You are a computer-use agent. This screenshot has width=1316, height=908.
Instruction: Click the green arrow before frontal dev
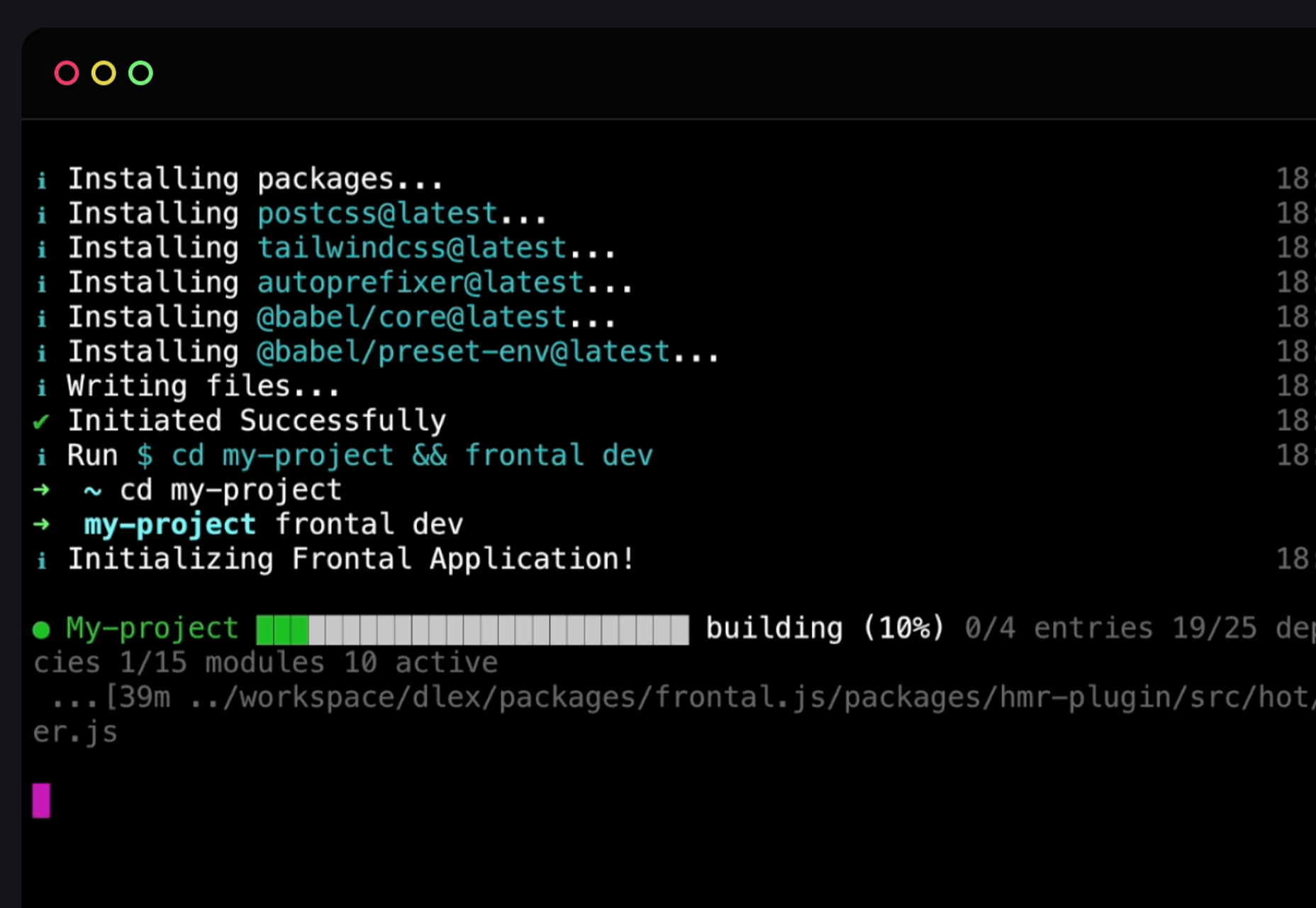tap(42, 524)
